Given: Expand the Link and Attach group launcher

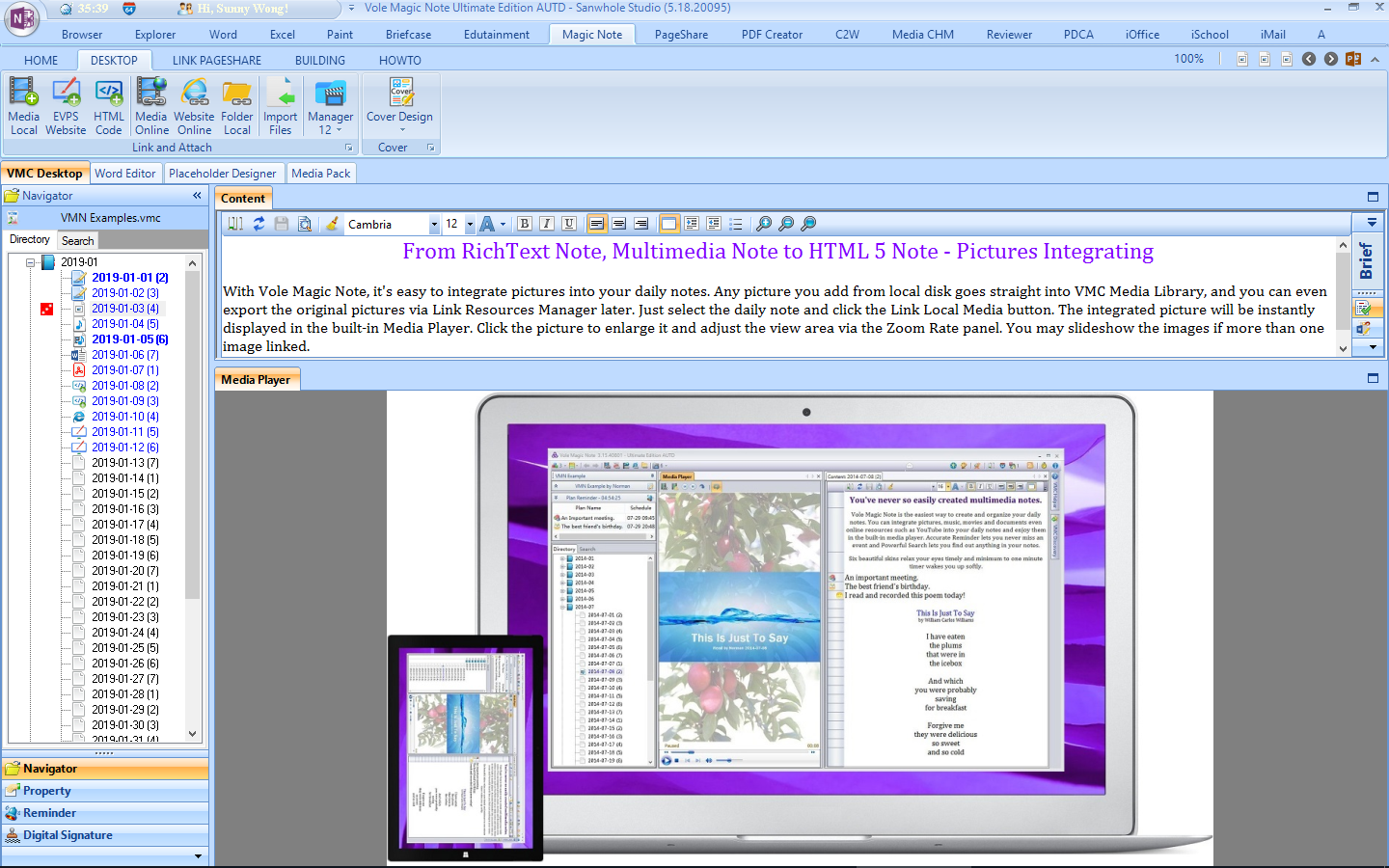Looking at the screenshot, I should 349,148.
